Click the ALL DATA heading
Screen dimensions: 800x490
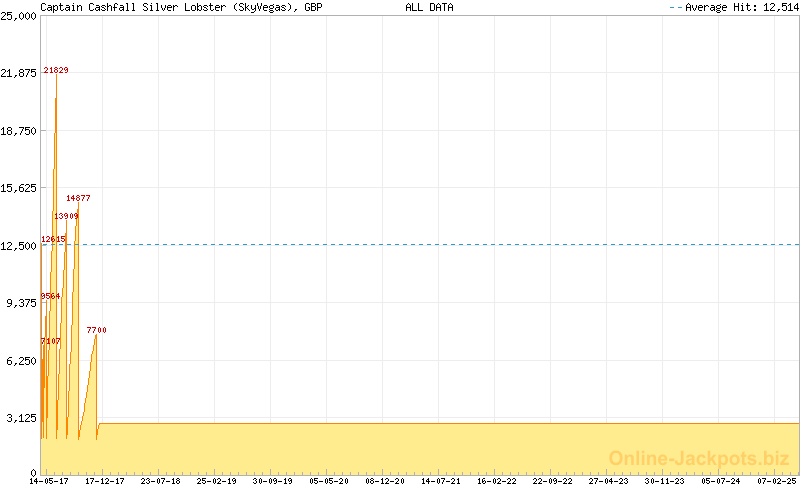[429, 7]
